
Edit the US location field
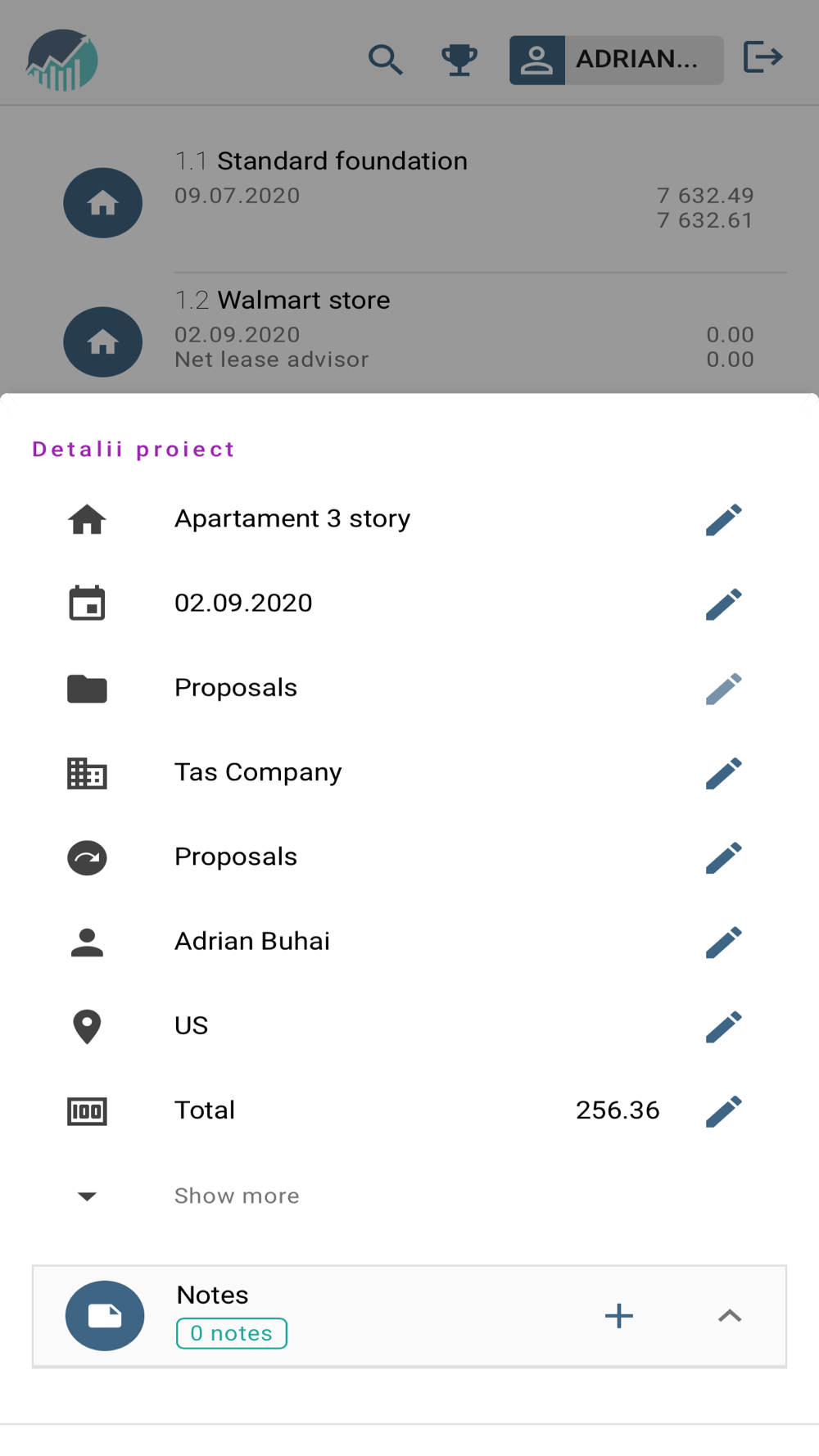tap(724, 1027)
